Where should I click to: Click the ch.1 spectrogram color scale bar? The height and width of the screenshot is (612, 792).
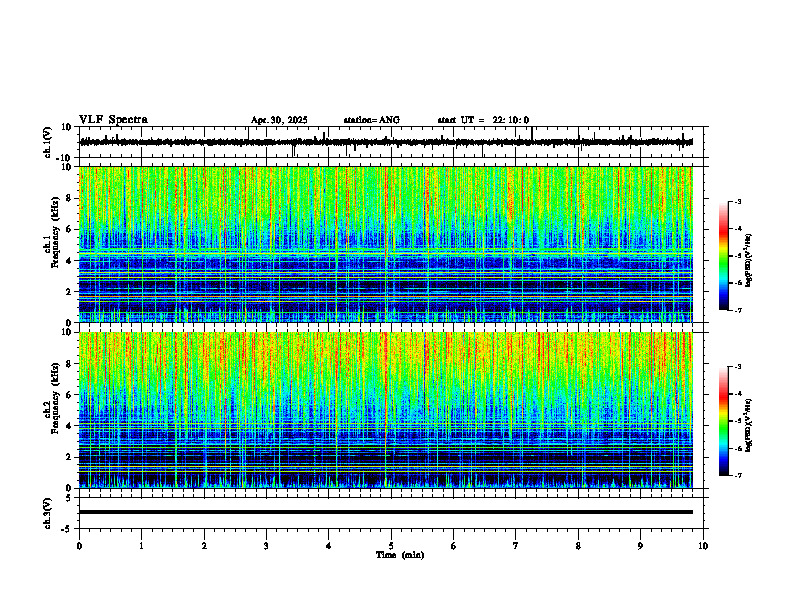[x=723, y=256]
